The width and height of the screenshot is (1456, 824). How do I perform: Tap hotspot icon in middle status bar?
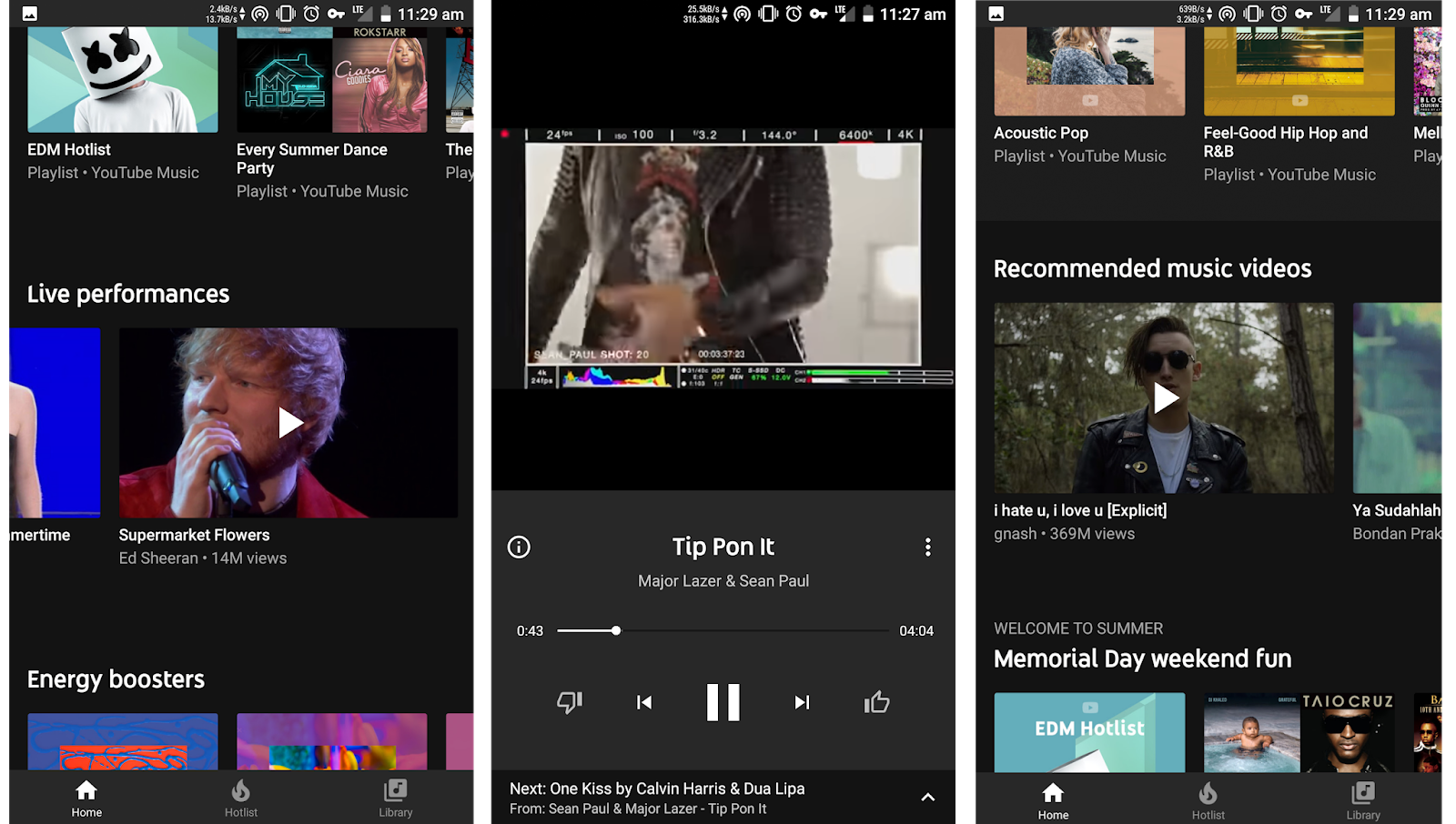click(x=743, y=14)
